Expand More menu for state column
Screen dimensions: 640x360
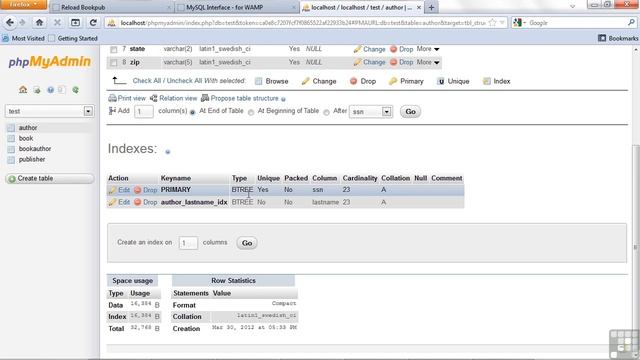click(x=428, y=49)
